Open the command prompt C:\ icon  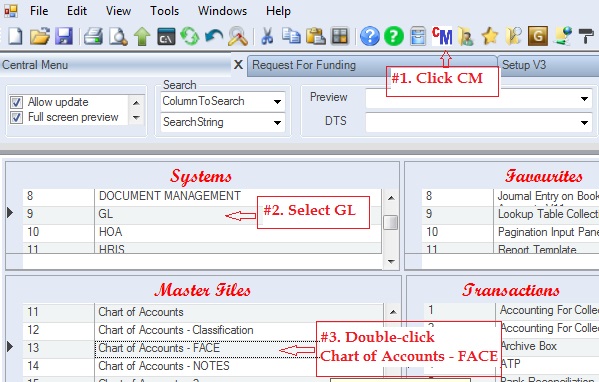[x=166, y=37]
